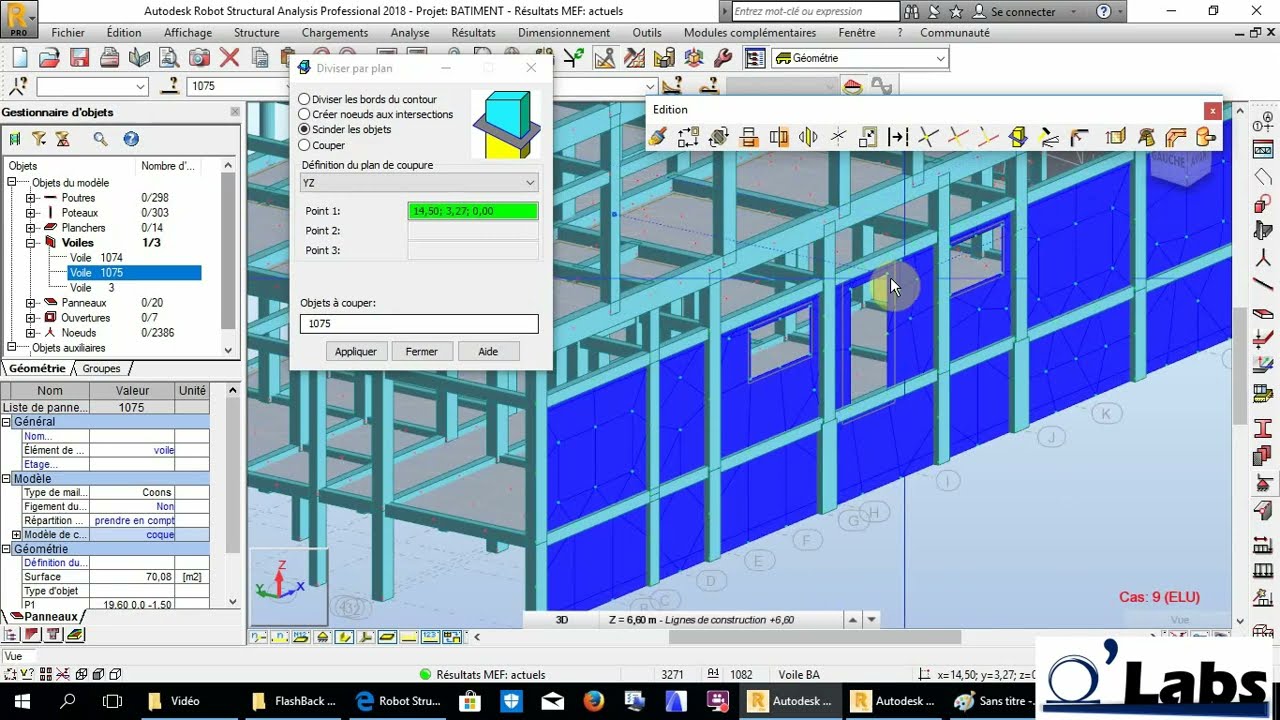Expand the Poutres tree node

pyautogui.click(x=31, y=198)
